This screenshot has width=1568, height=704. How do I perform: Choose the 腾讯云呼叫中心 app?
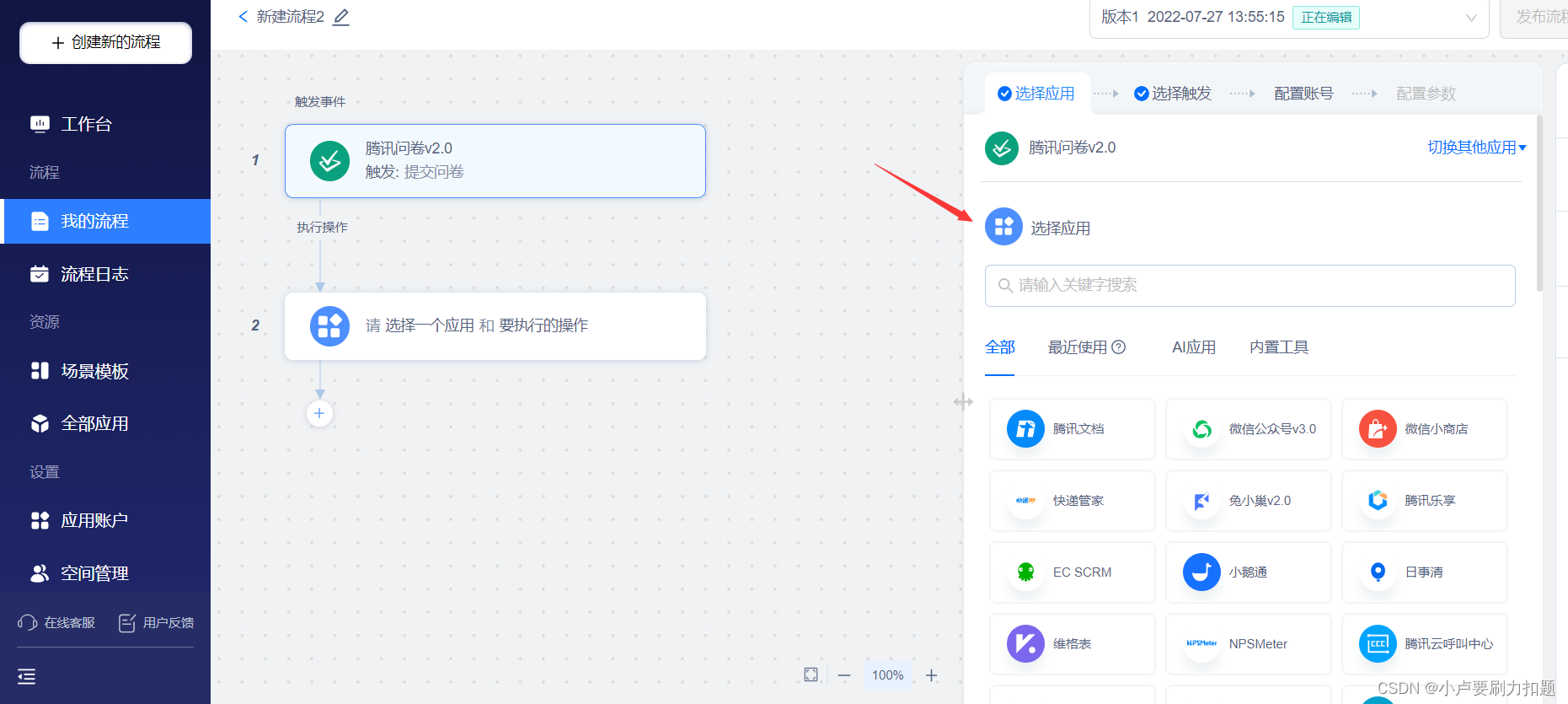pos(1425,644)
